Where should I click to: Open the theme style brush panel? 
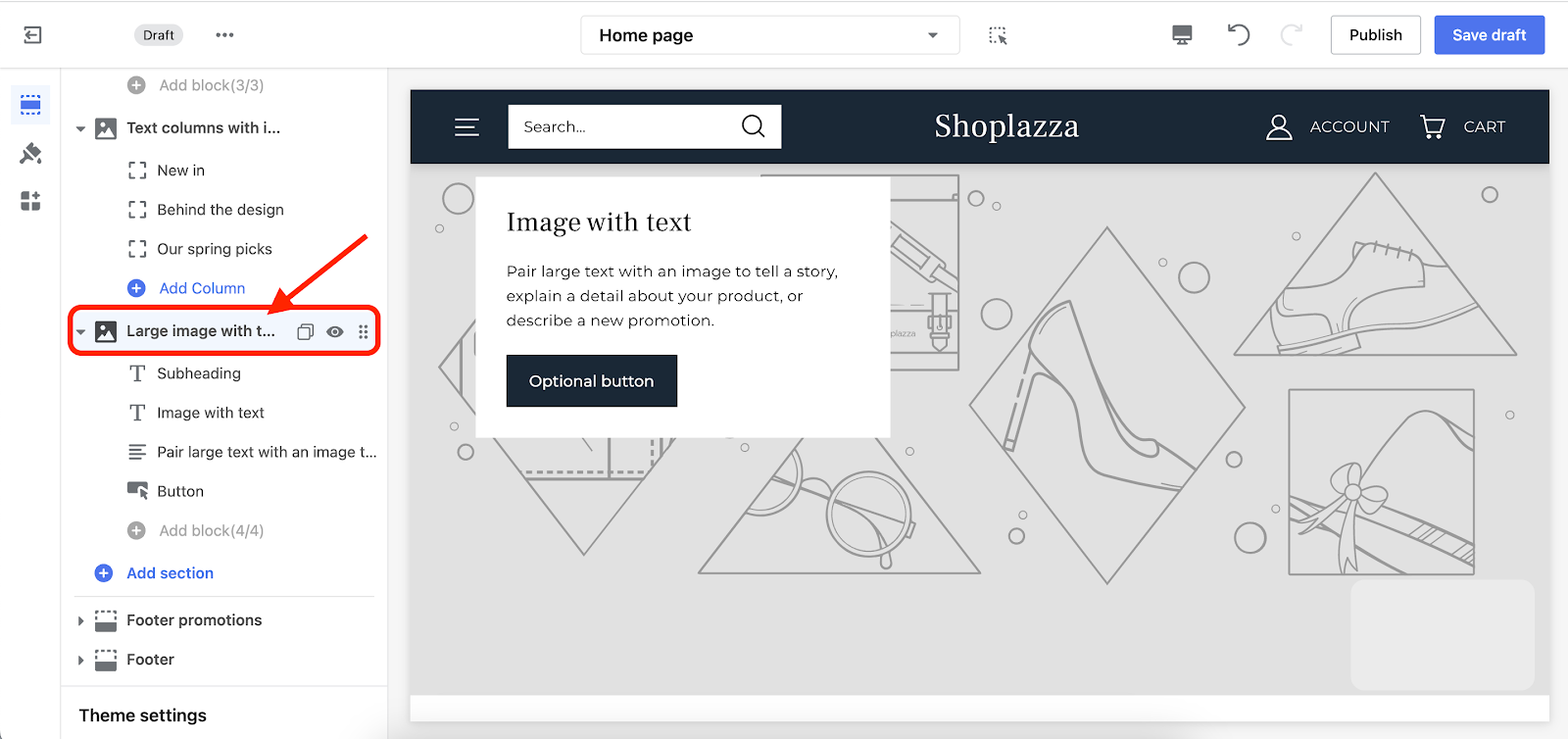pyautogui.click(x=30, y=153)
